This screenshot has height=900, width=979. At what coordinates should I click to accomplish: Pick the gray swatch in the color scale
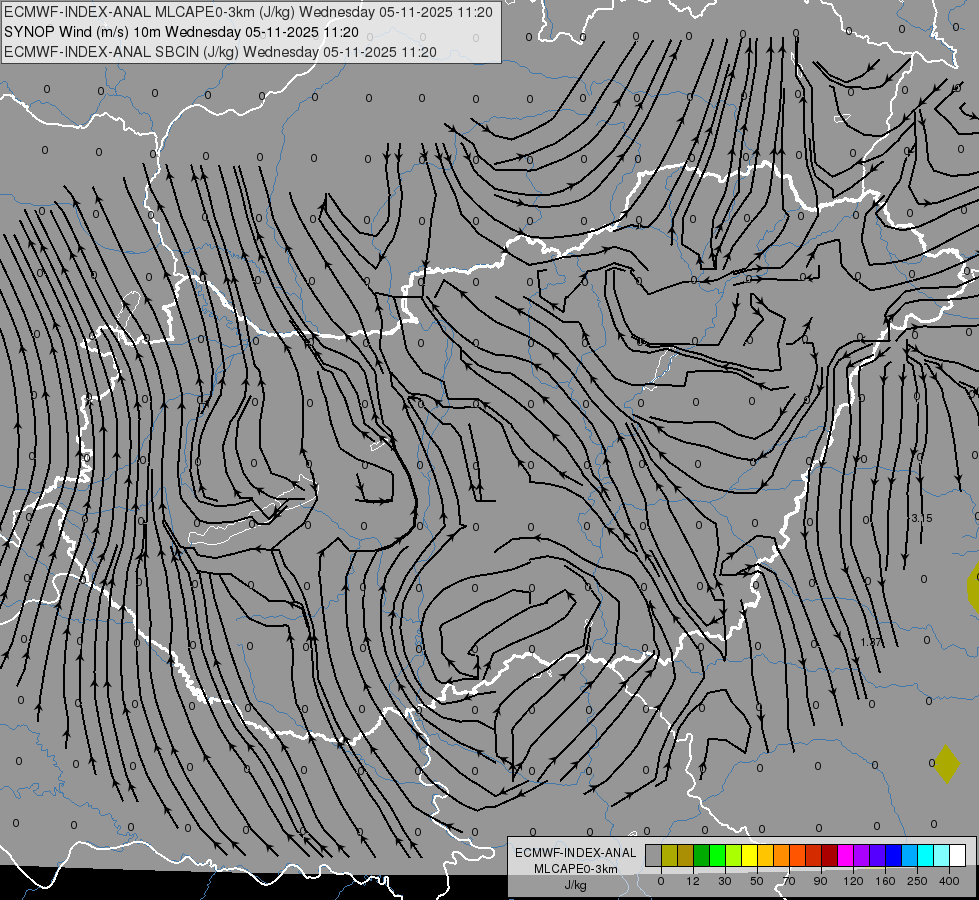653,856
